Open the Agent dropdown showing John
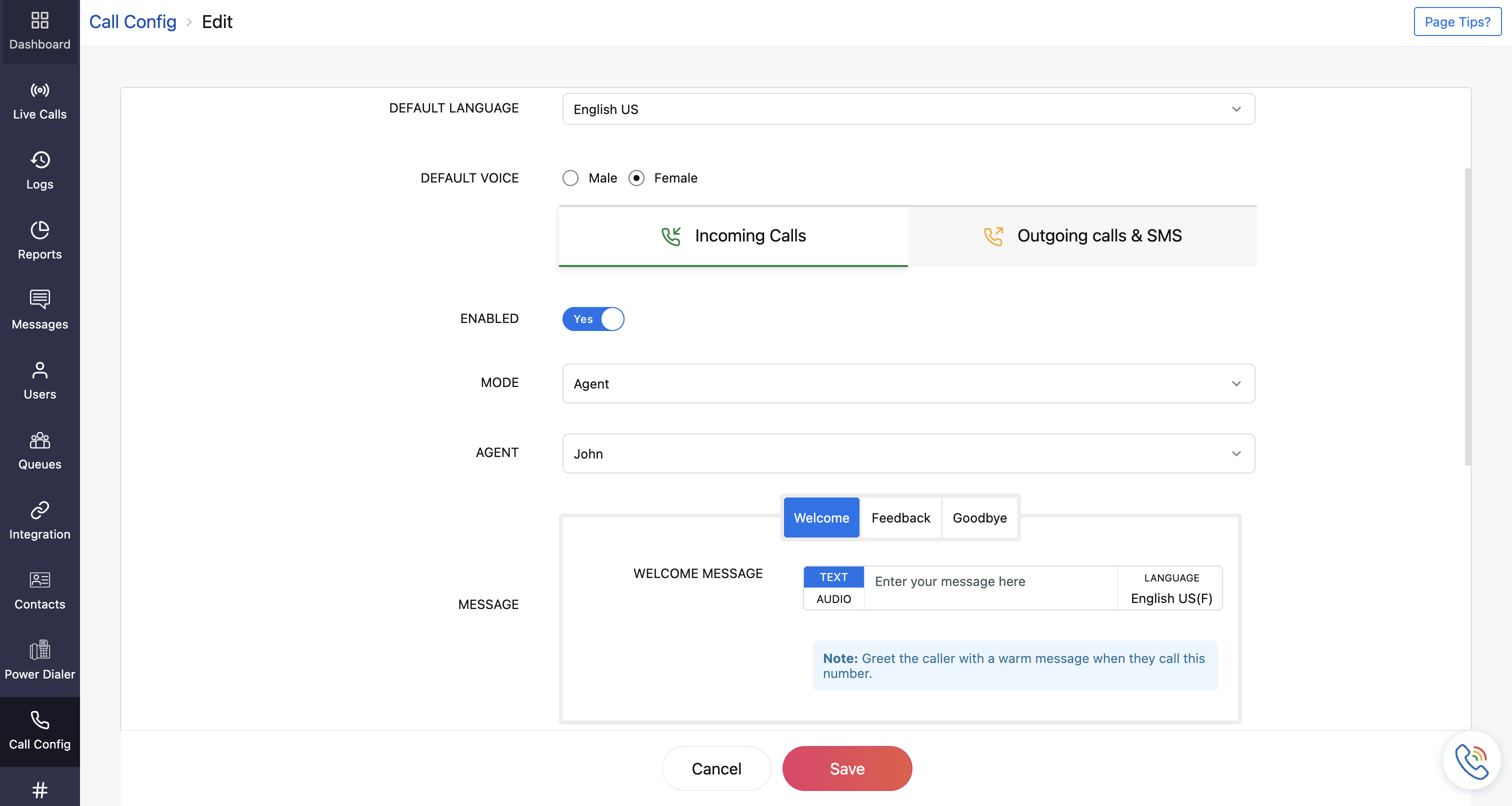This screenshot has width=1512, height=806. tap(907, 453)
